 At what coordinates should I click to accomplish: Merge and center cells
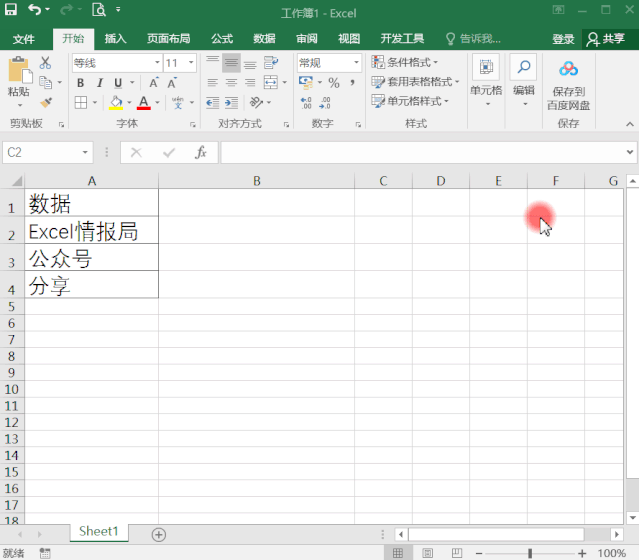(271, 82)
